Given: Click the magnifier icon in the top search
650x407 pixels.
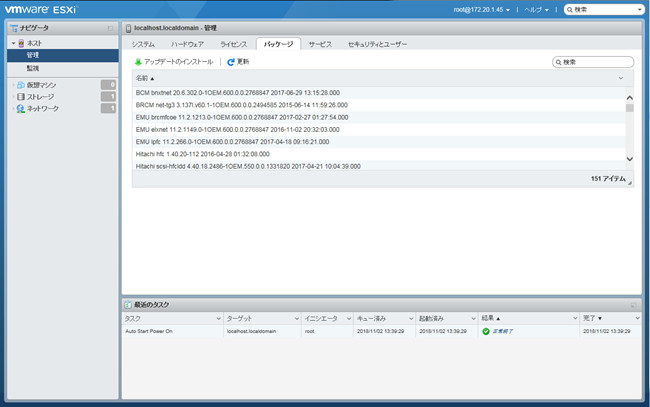Looking at the screenshot, I should coord(570,10).
